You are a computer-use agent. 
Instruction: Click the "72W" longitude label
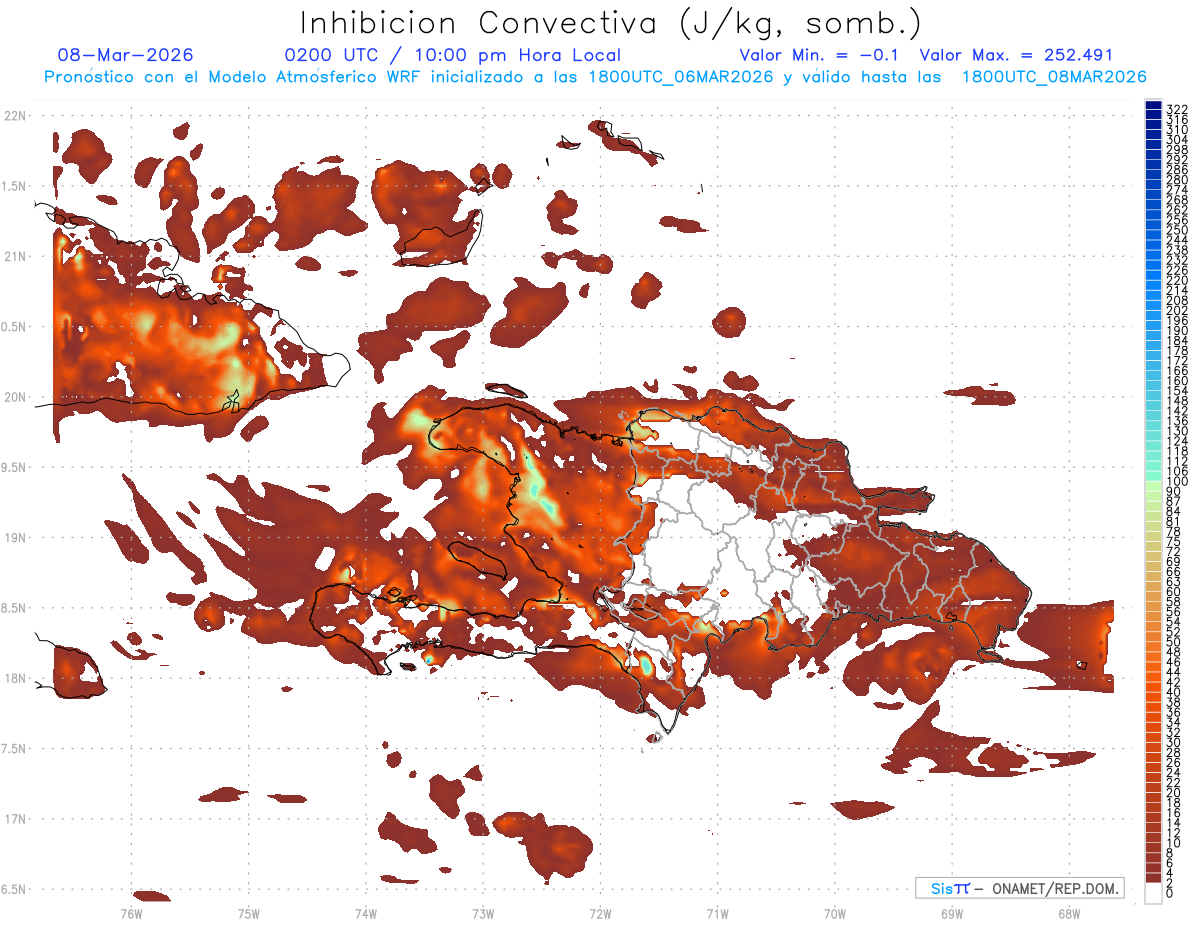(x=600, y=912)
